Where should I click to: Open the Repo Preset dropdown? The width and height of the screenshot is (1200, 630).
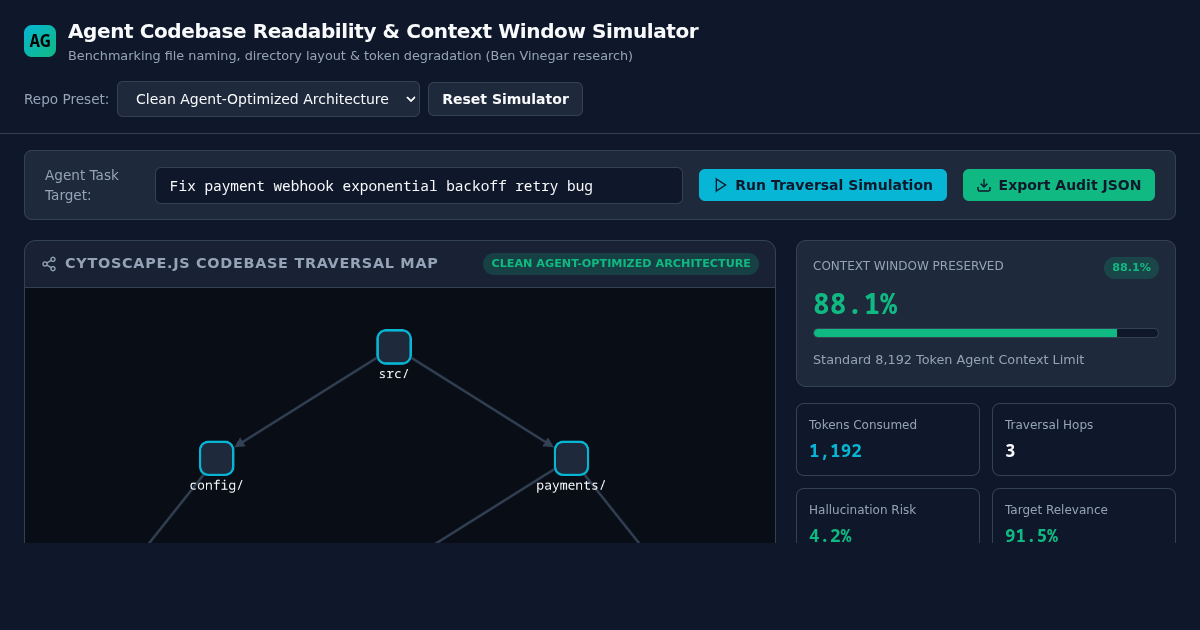click(268, 99)
